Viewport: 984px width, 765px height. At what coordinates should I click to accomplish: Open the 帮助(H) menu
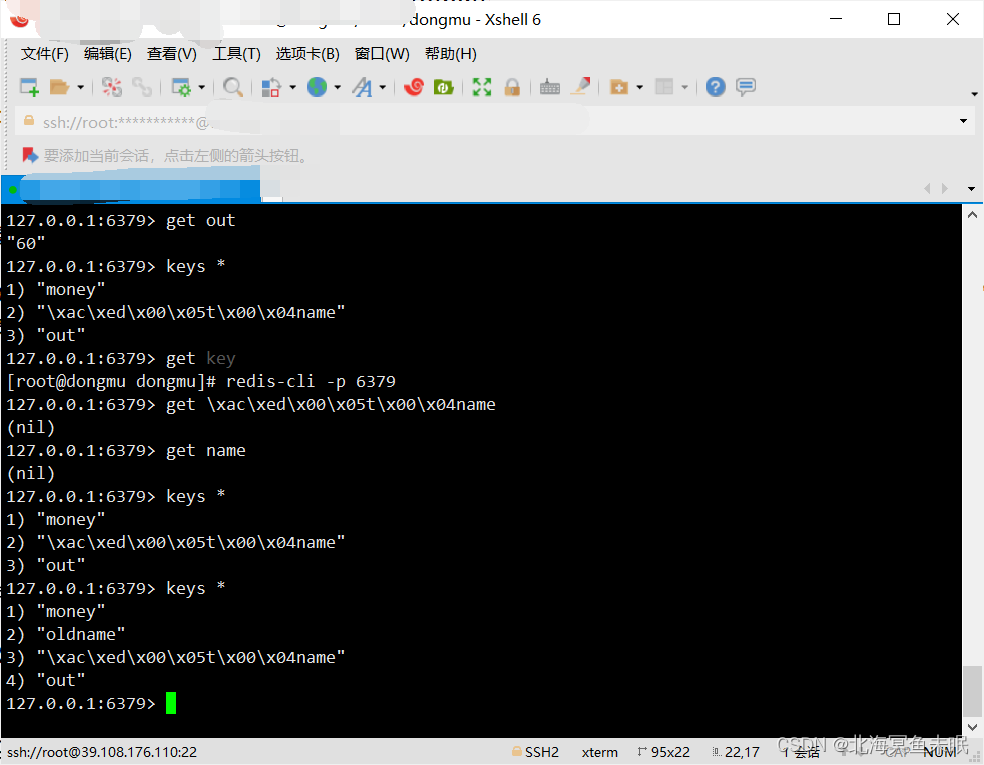(451, 54)
